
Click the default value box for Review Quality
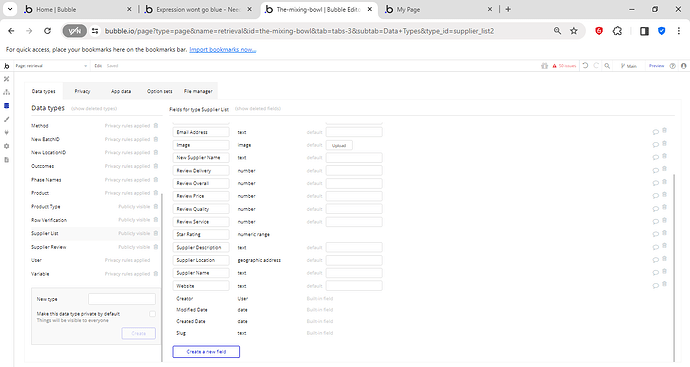point(354,209)
